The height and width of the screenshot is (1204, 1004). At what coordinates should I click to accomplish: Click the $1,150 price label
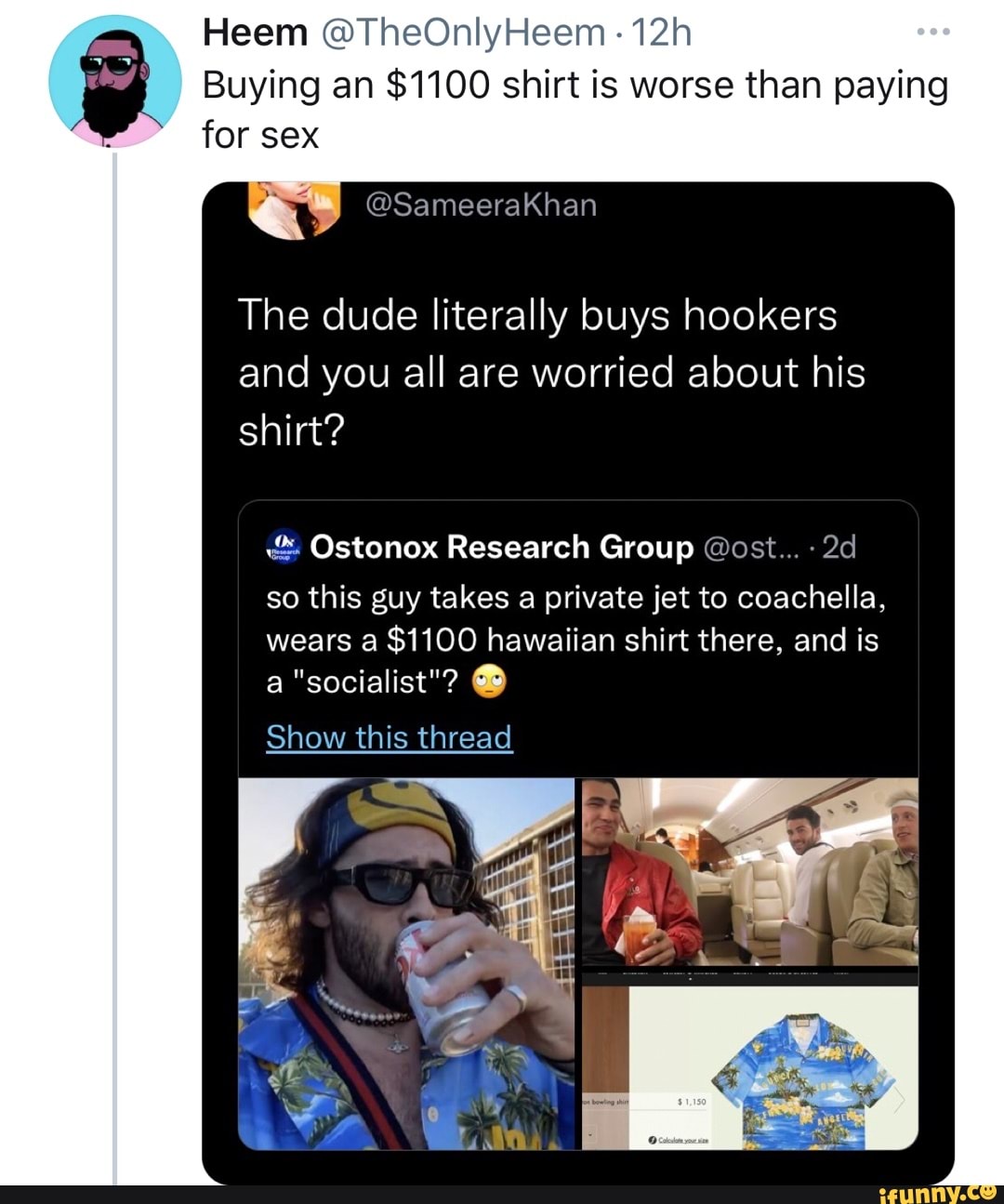[692, 1101]
